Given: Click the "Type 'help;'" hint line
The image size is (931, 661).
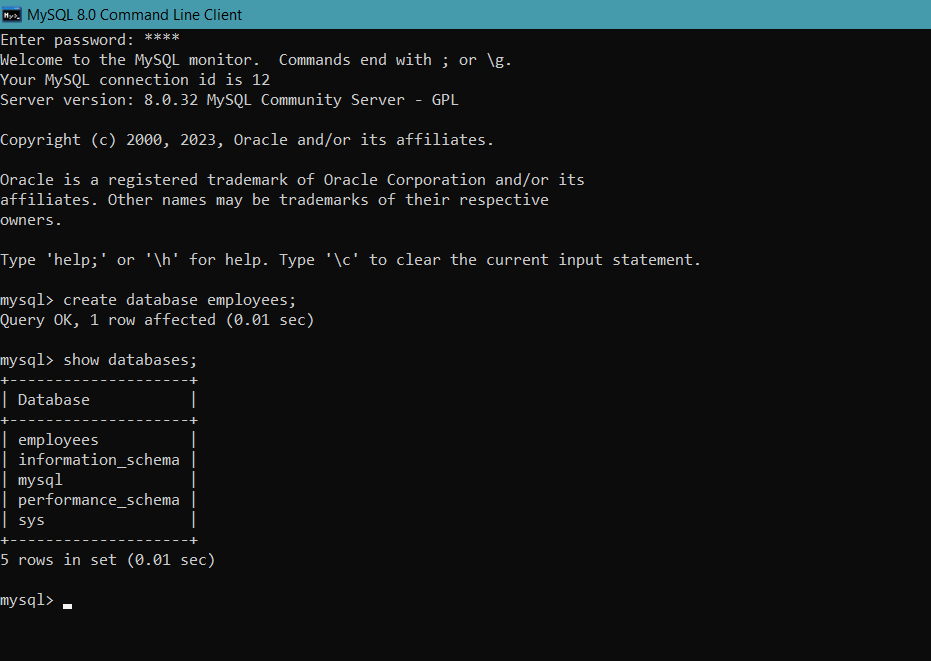Looking at the screenshot, I should click(x=350, y=260).
